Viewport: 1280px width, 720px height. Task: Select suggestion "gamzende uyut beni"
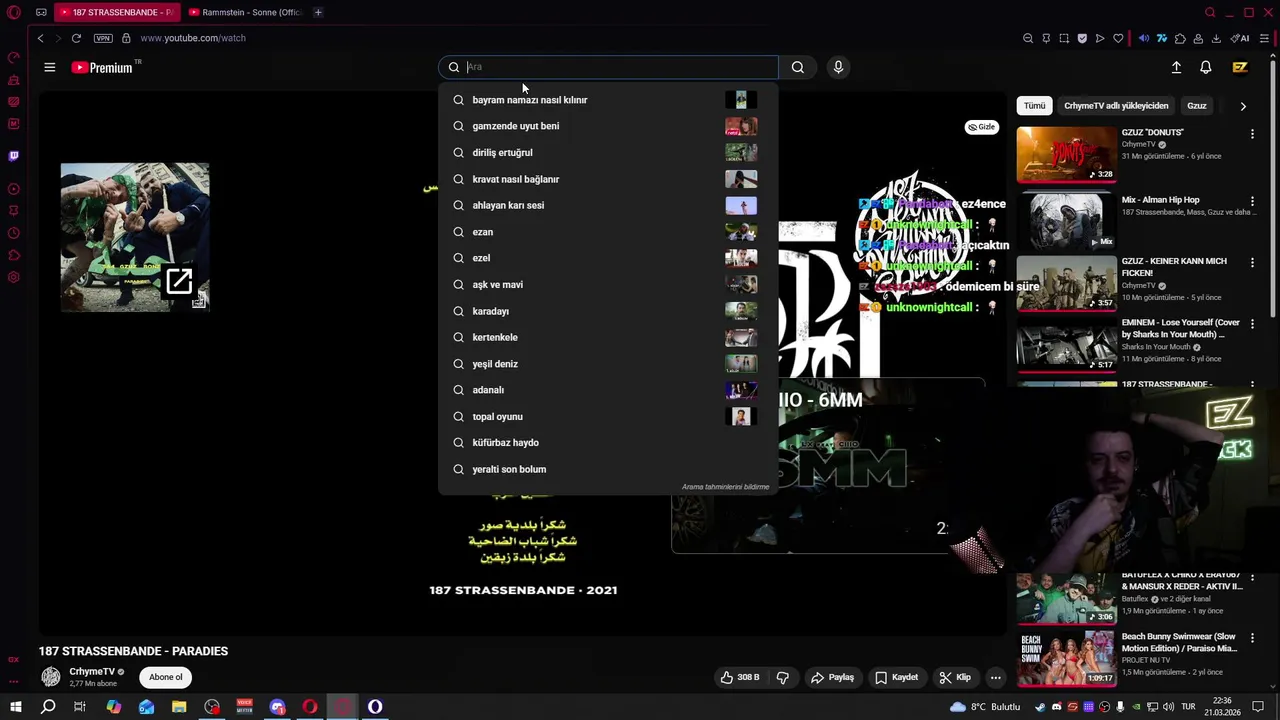click(x=607, y=126)
